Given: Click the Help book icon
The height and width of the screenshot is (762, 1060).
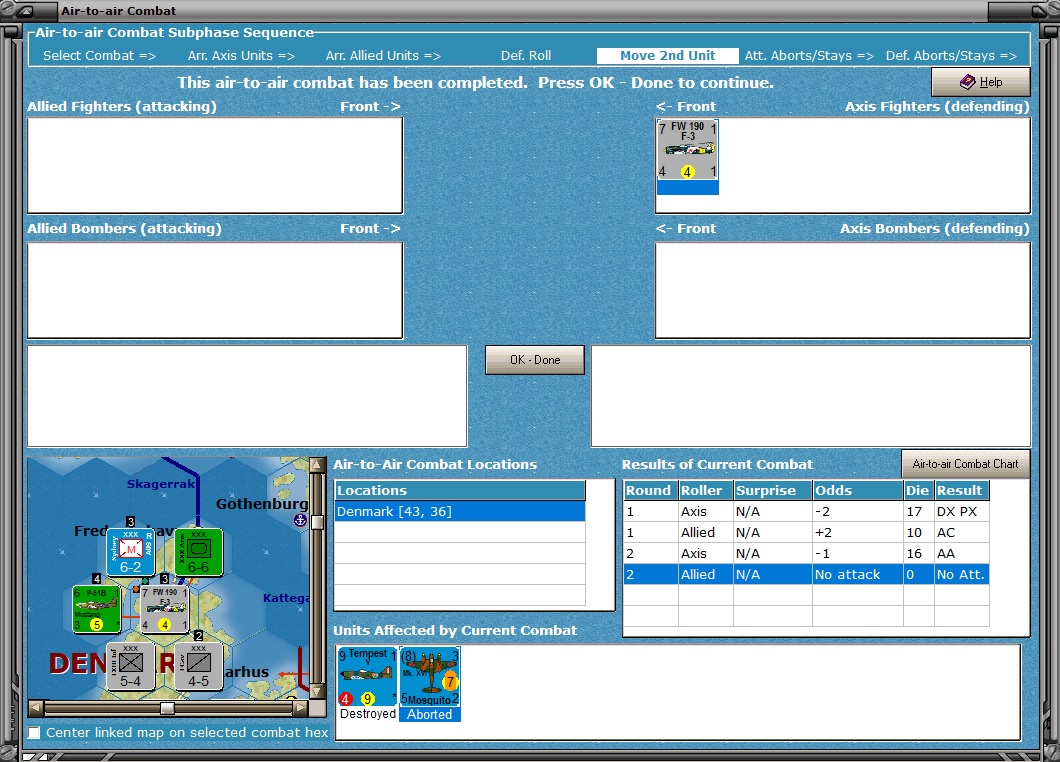Looking at the screenshot, I should (967, 82).
